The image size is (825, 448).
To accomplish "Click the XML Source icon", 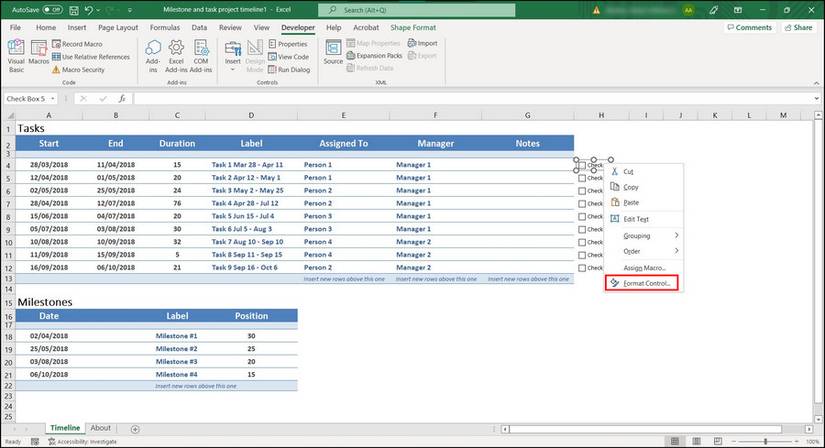I will point(333,56).
